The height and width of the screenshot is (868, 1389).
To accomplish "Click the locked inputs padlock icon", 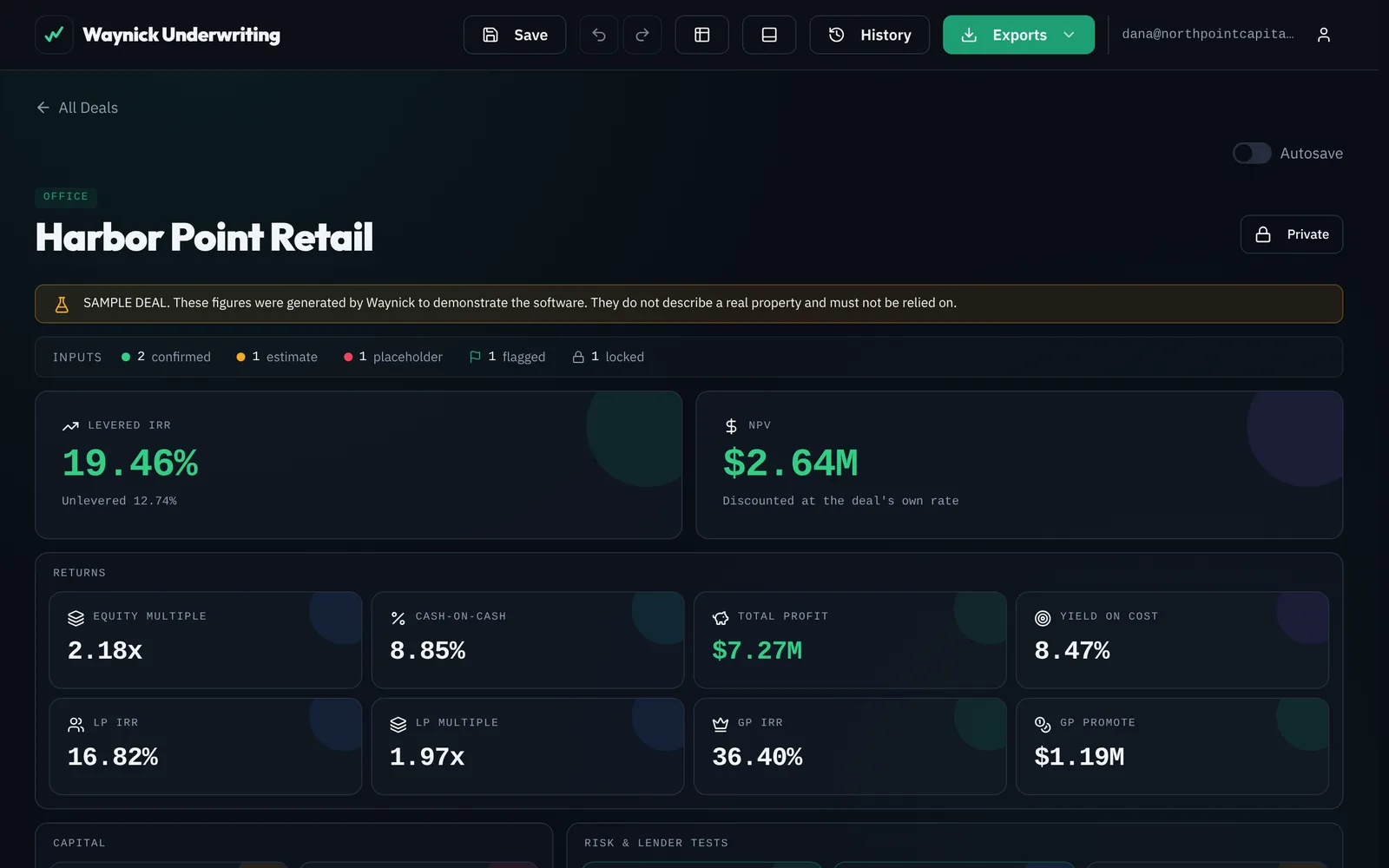I will tap(578, 357).
